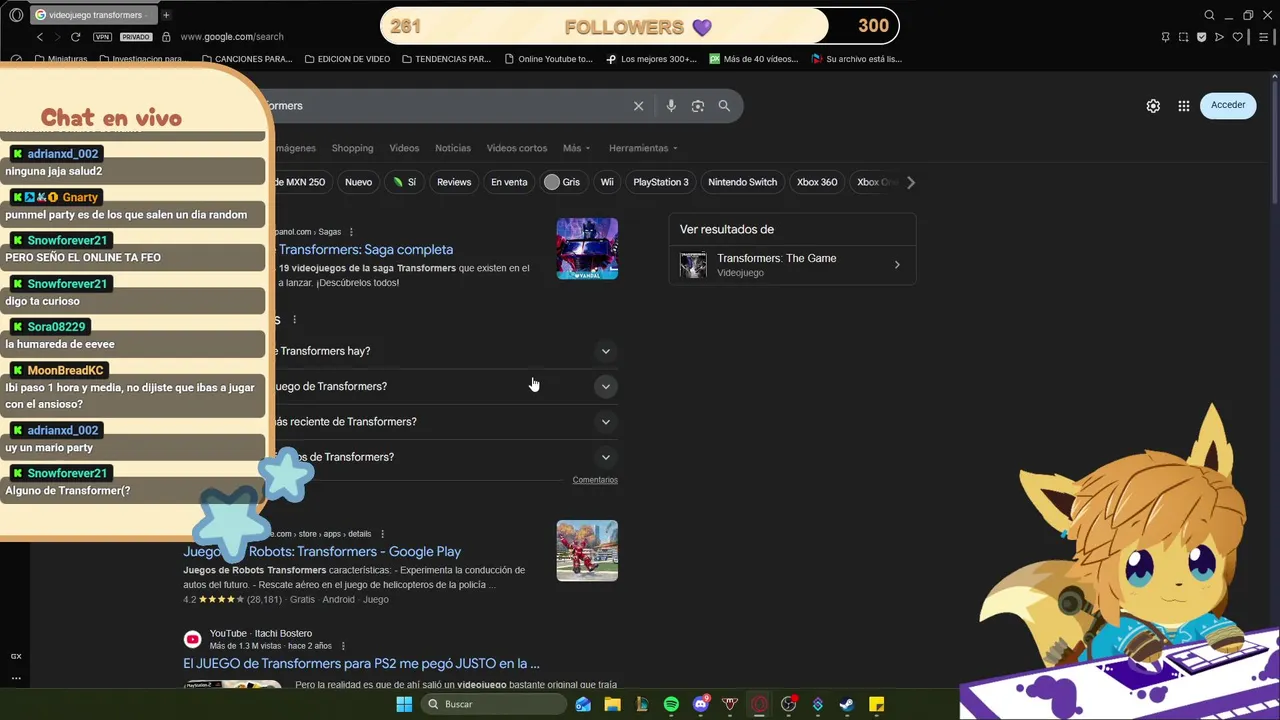Open YouTube result options three dots

(343, 646)
